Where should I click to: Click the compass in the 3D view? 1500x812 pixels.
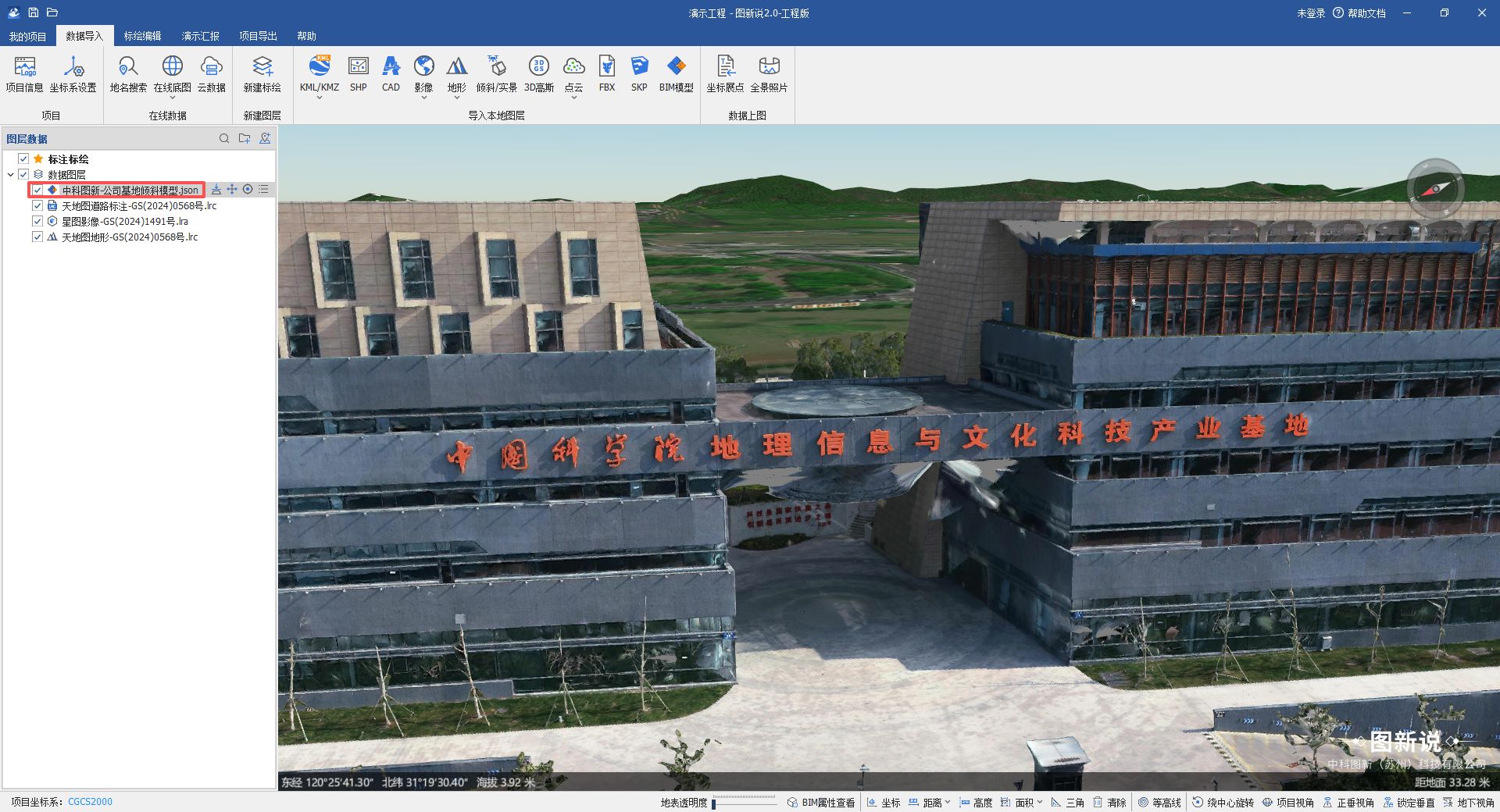(x=1435, y=188)
